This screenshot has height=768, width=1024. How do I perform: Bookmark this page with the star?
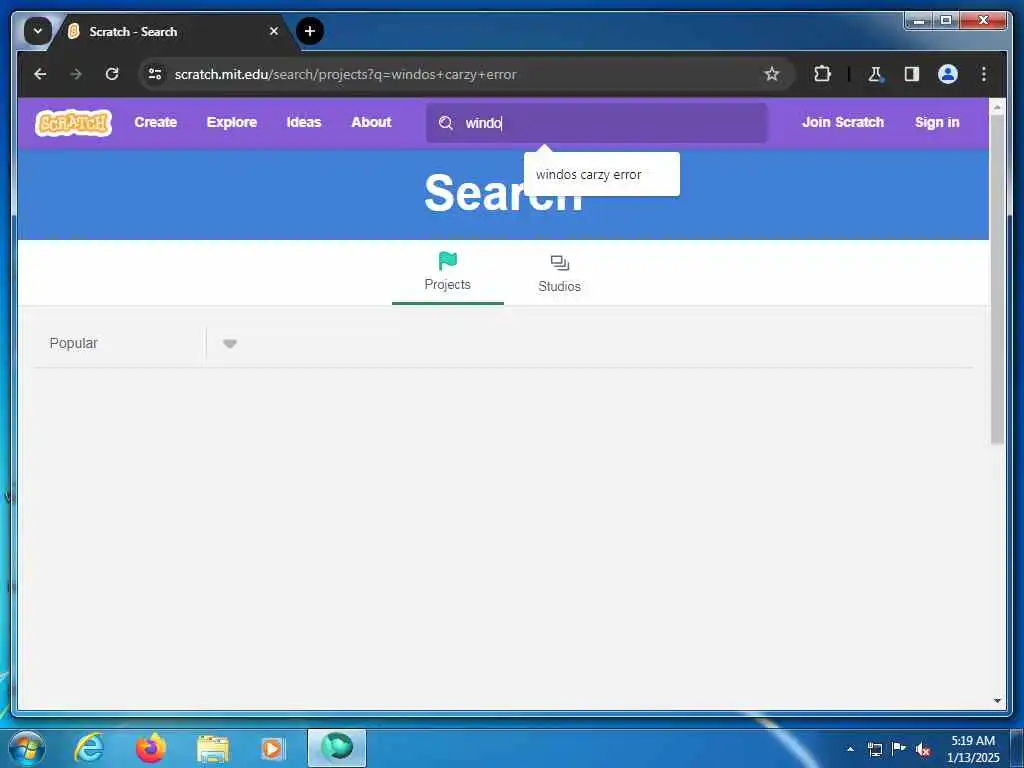(772, 74)
